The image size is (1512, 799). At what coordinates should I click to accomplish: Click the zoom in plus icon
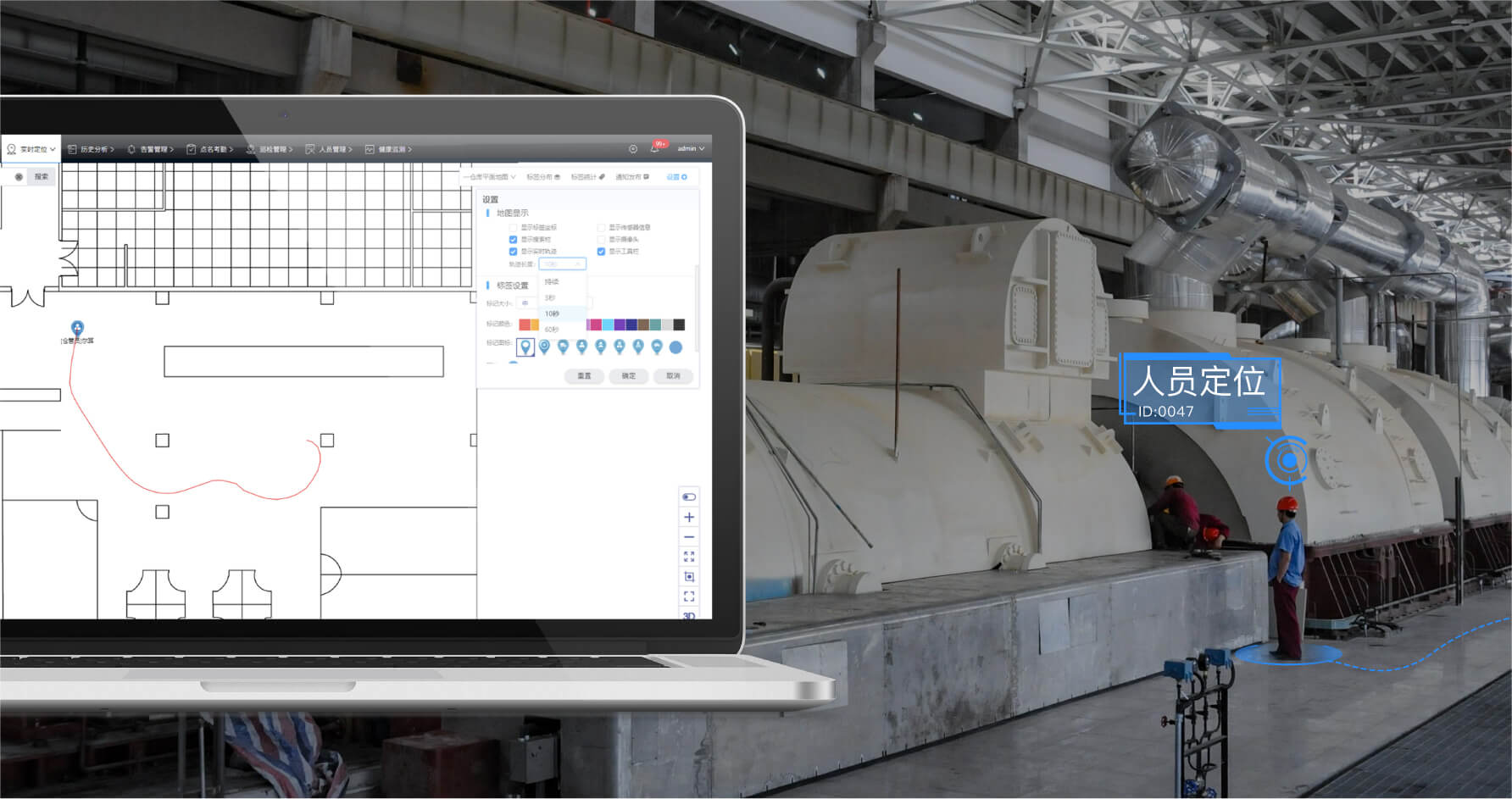688,517
